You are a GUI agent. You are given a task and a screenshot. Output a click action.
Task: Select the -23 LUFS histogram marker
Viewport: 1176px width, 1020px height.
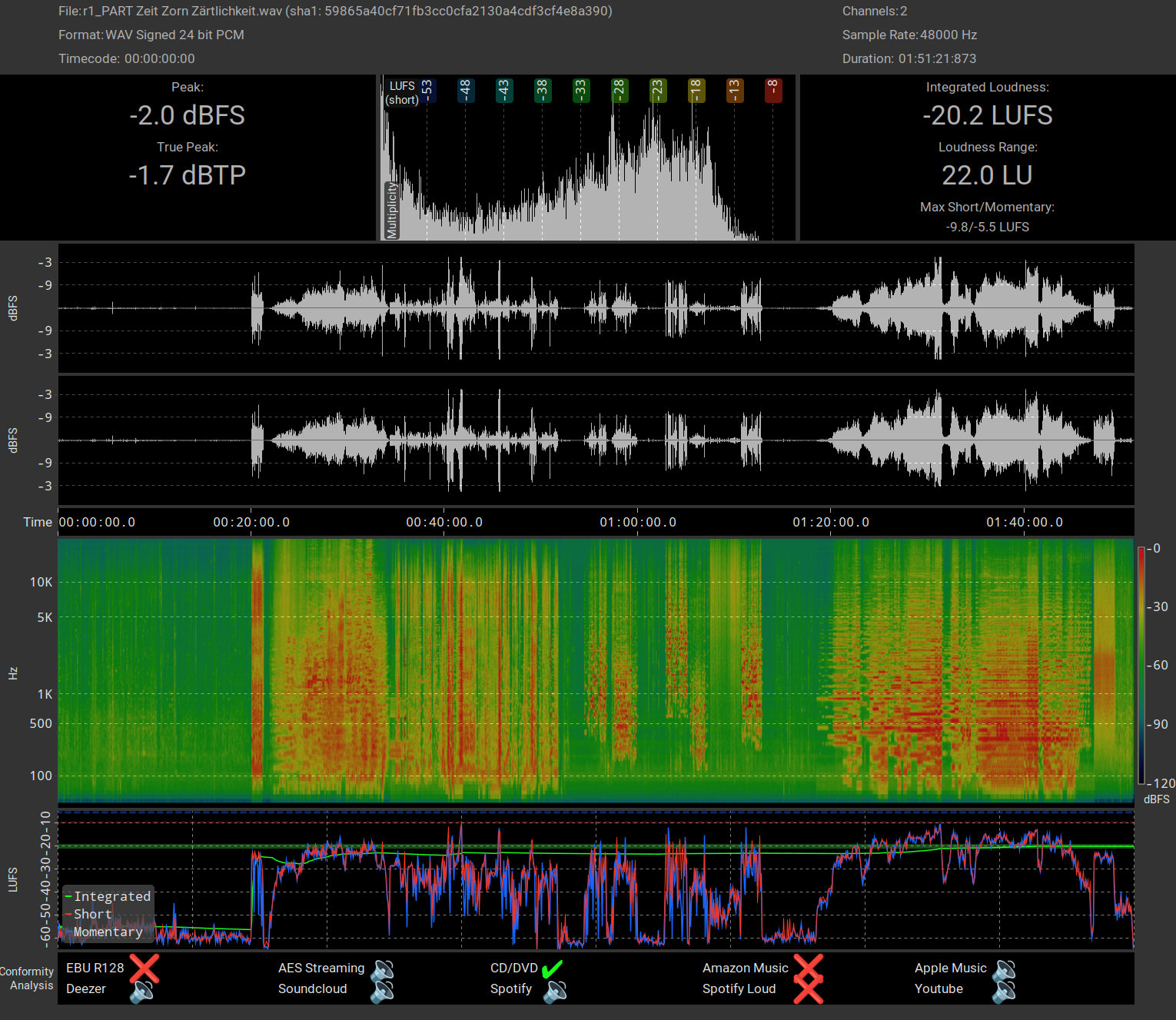pos(657,91)
